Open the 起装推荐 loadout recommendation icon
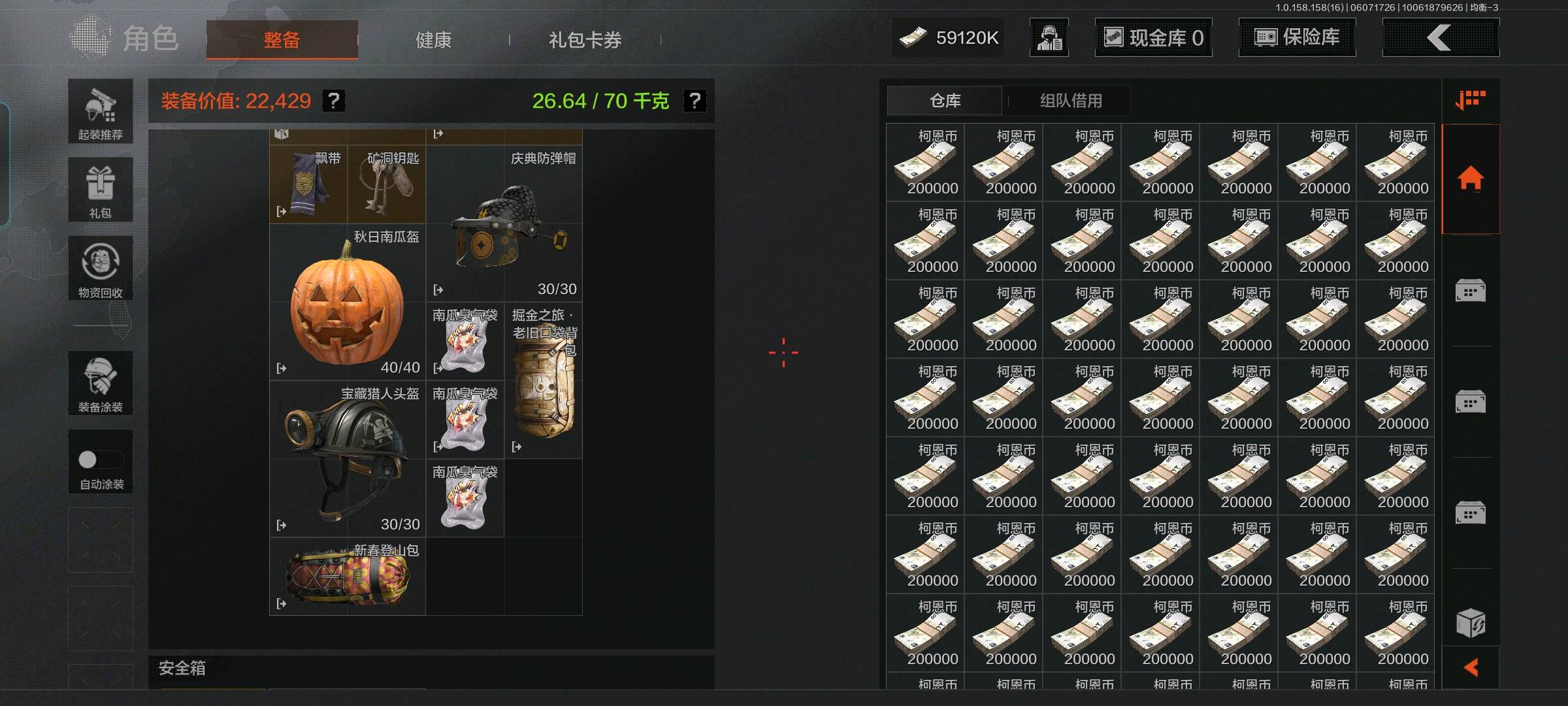 101,111
